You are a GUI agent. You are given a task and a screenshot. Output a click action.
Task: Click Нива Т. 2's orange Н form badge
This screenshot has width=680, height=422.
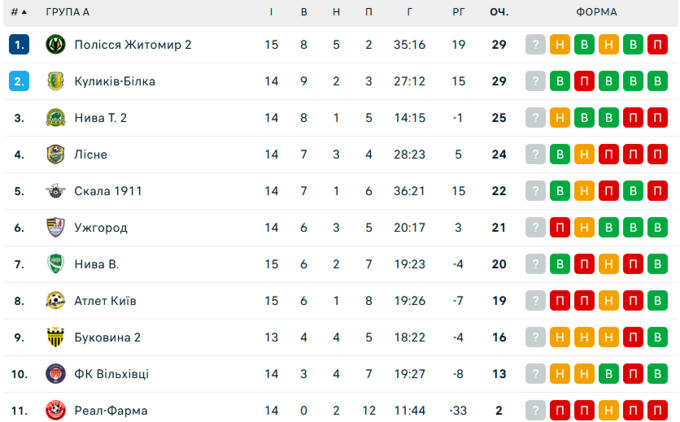tap(560, 118)
